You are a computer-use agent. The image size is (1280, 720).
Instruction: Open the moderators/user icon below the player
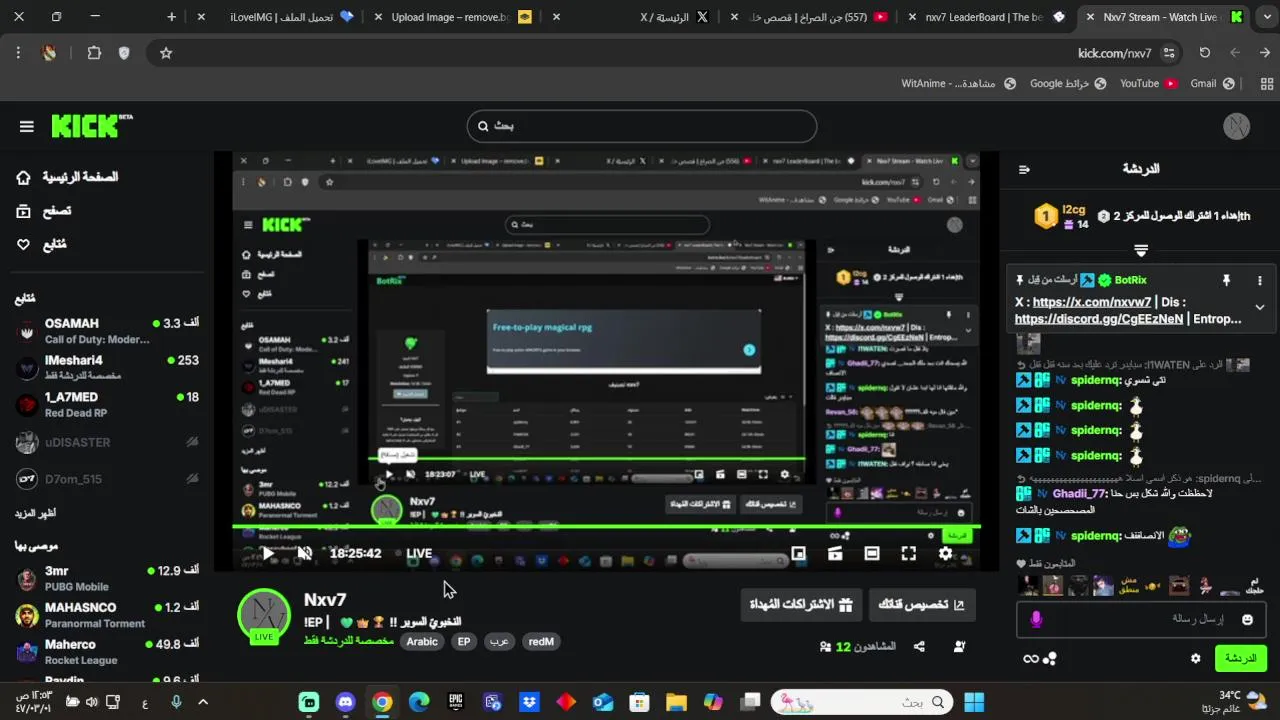(x=959, y=647)
